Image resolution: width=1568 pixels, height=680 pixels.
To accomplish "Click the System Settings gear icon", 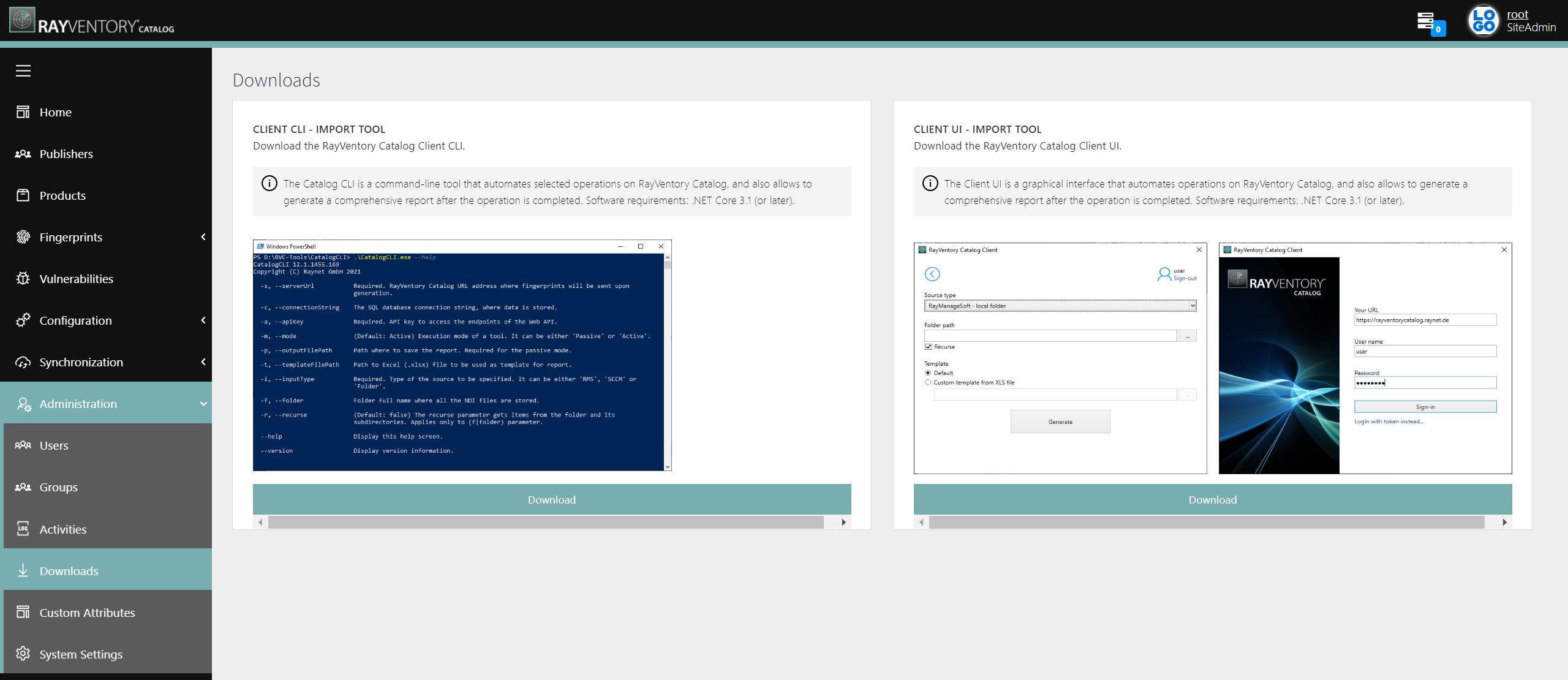I will 23,654.
